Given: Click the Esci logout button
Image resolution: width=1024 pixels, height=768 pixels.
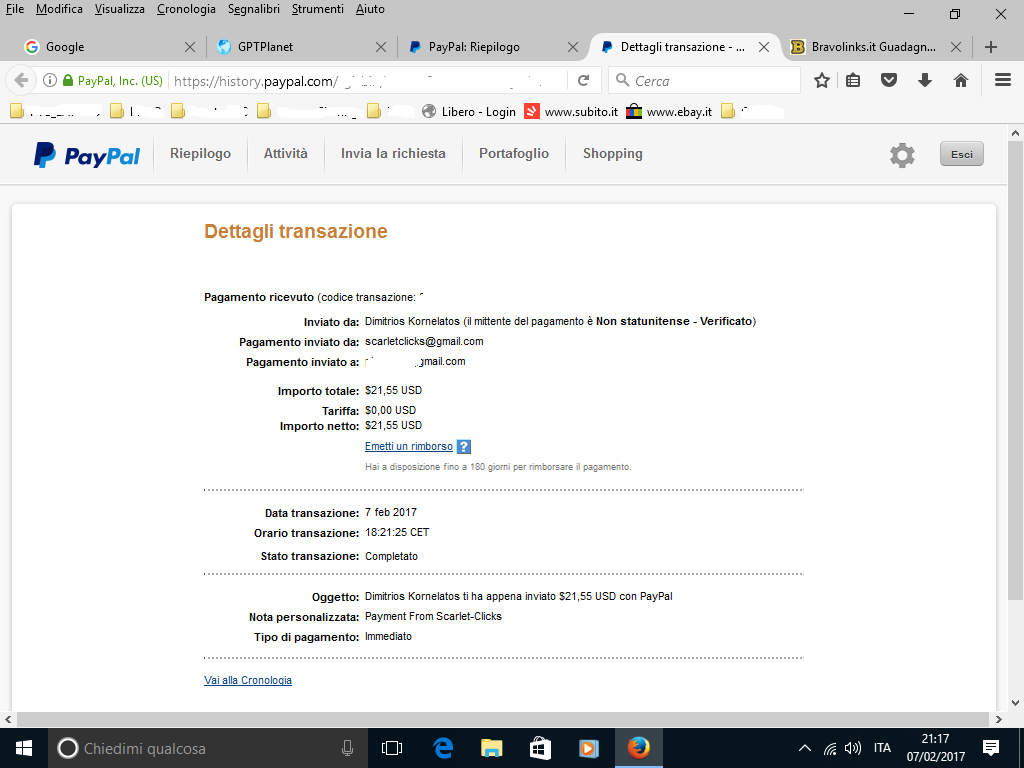Looking at the screenshot, I should click(961, 154).
